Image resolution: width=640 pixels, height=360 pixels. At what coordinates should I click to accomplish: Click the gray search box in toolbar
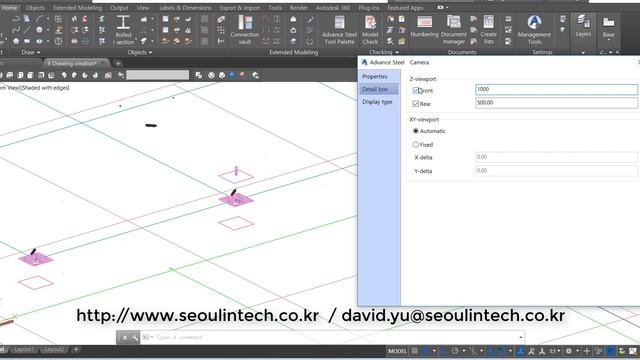click(158, 75)
